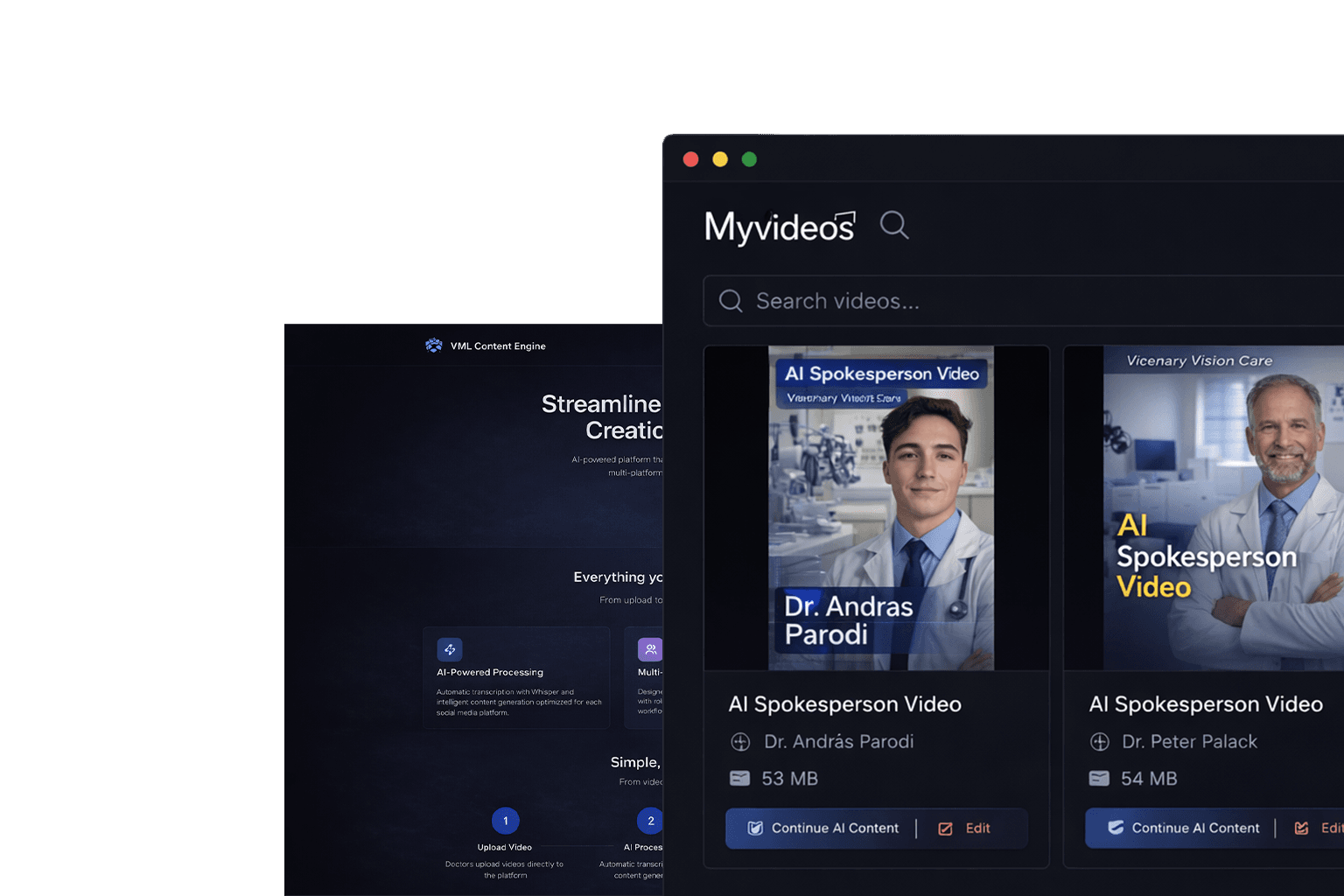Screen dimensions: 1344x896
Task: Click the Myvideos logo title
Action: (780, 227)
